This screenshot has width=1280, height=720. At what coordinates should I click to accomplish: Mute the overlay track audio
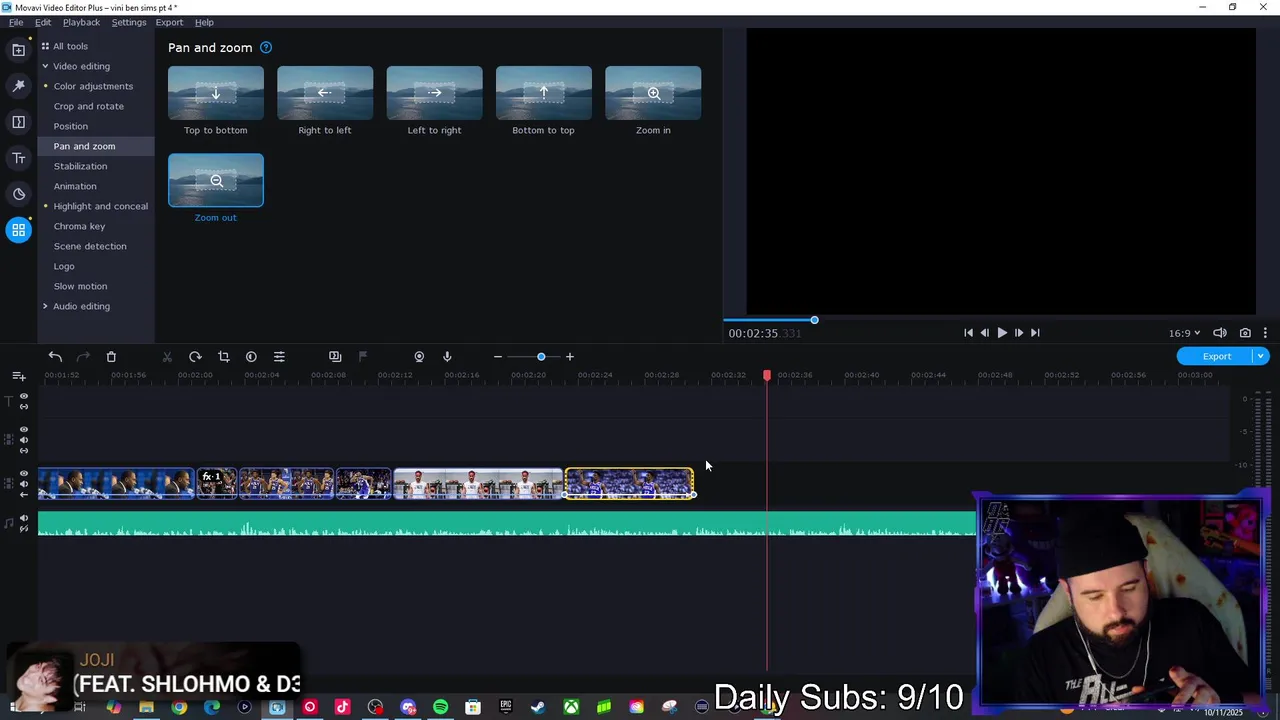(24, 440)
